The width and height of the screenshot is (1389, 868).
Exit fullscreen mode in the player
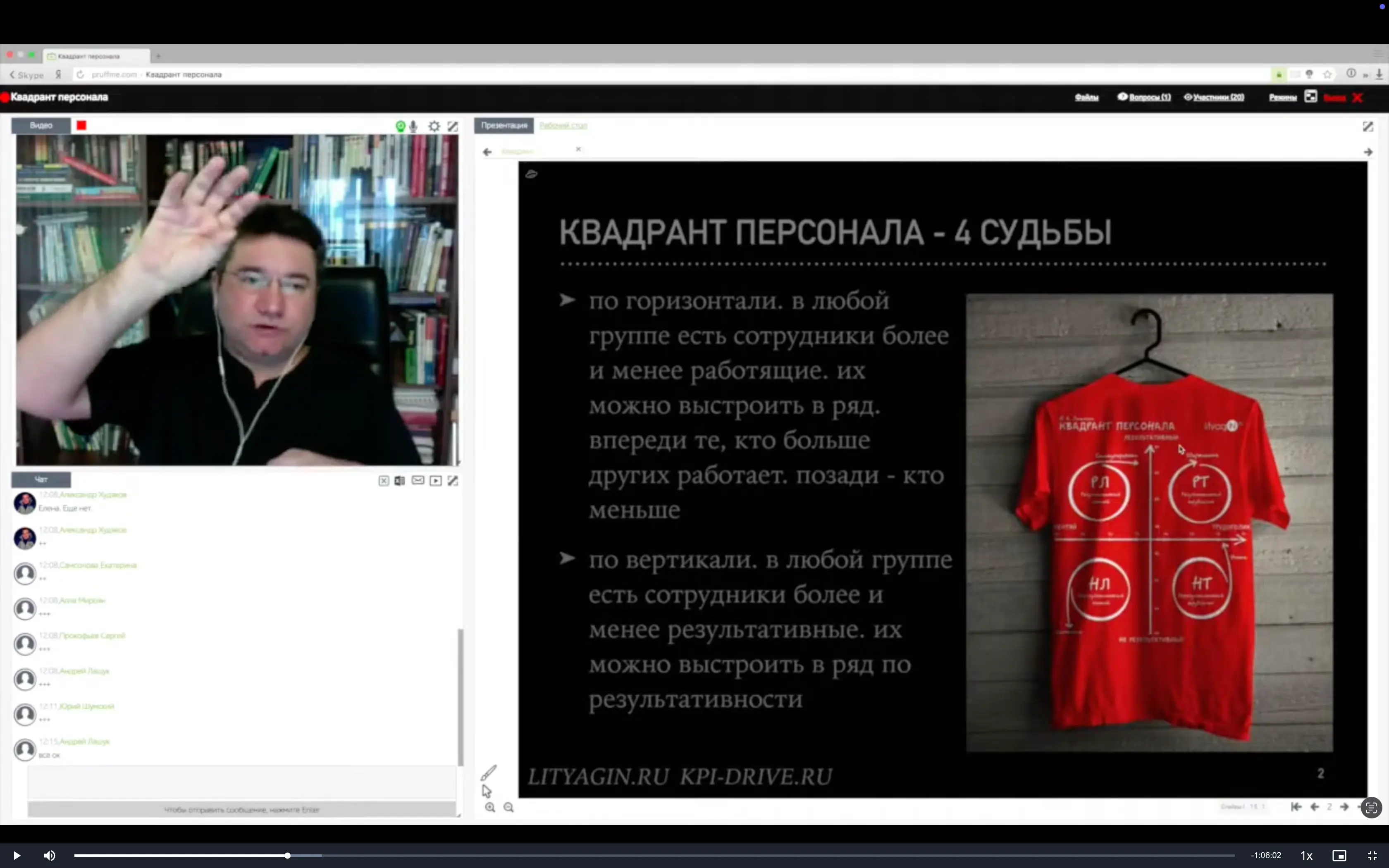click(1372, 855)
